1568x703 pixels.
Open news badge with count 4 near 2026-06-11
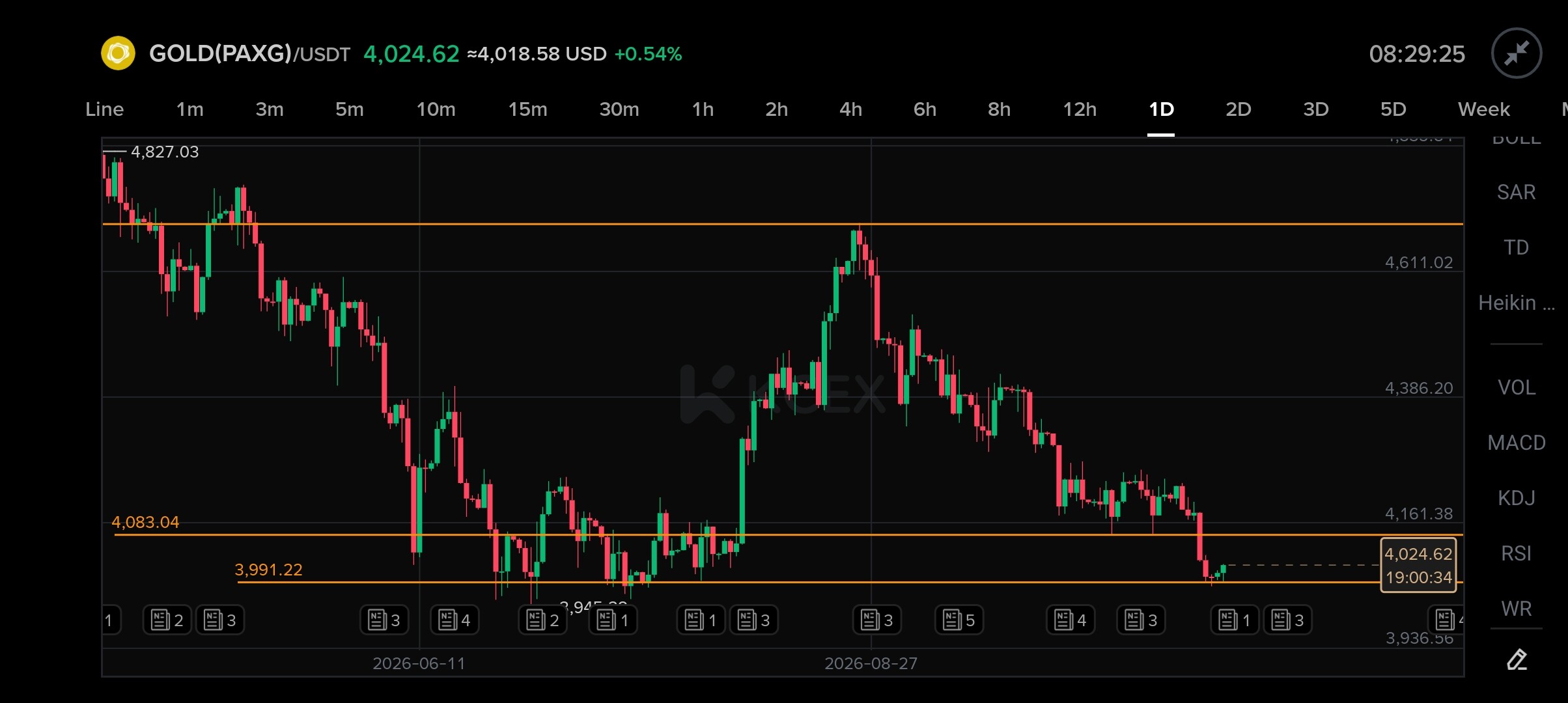click(455, 620)
